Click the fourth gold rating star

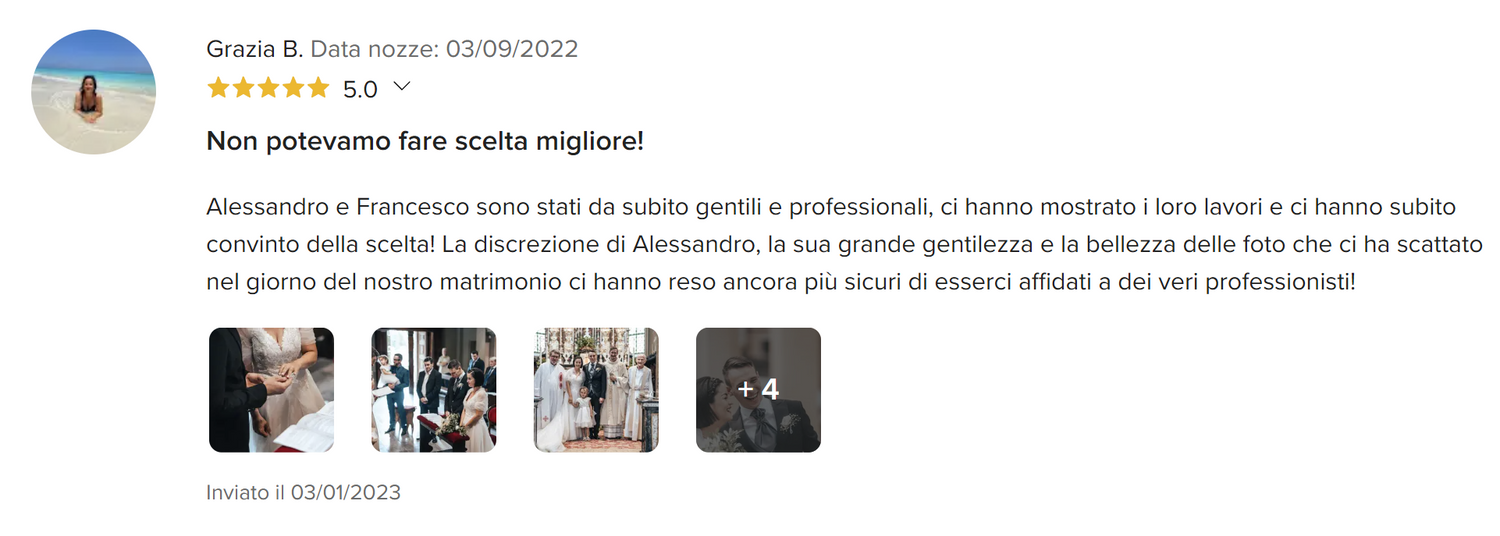pos(293,89)
